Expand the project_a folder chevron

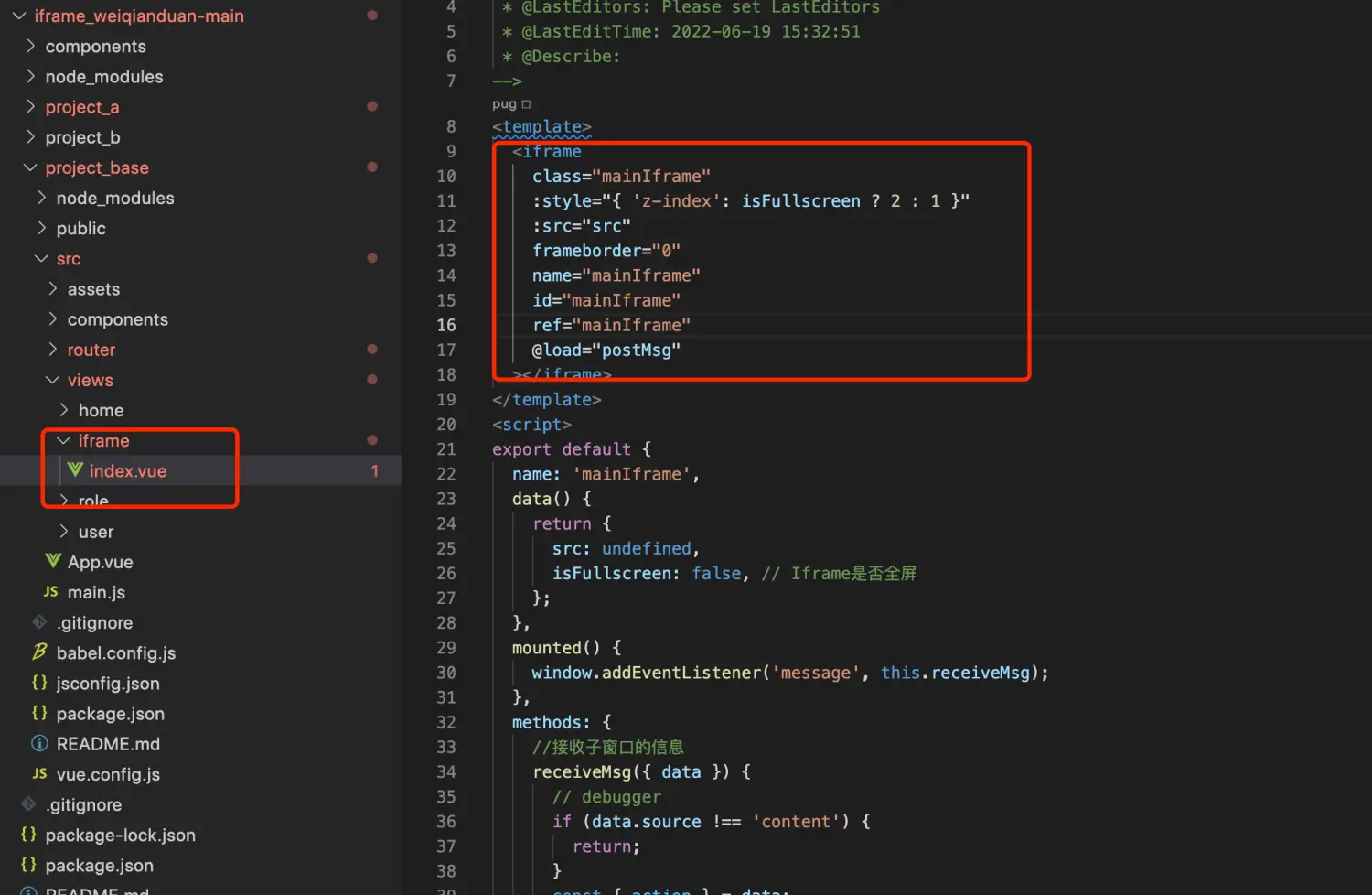coord(30,107)
